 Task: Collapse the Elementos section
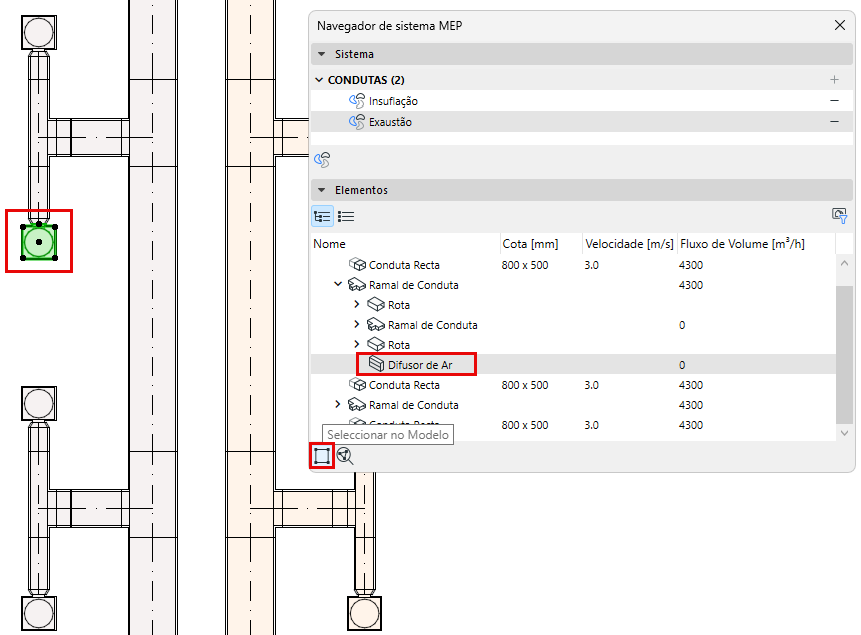pos(322,190)
